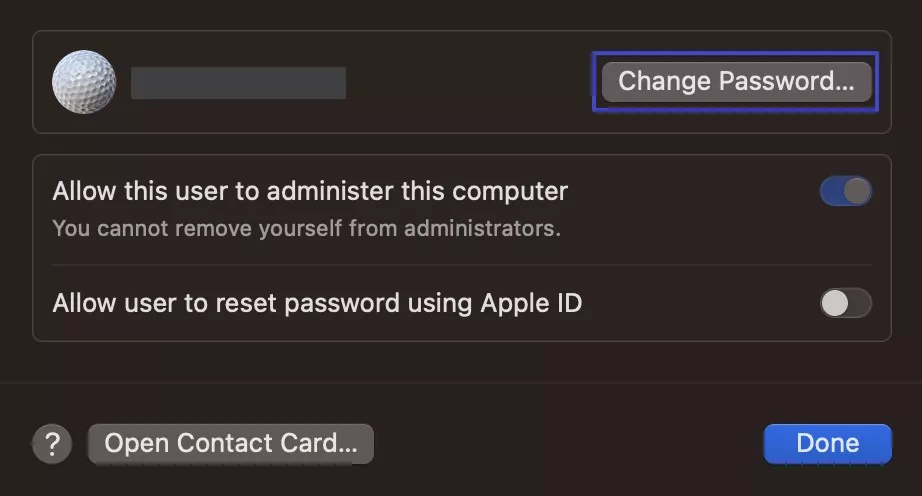Click the grey account name bar beside avatar
This screenshot has width=922, height=496.
(238, 83)
